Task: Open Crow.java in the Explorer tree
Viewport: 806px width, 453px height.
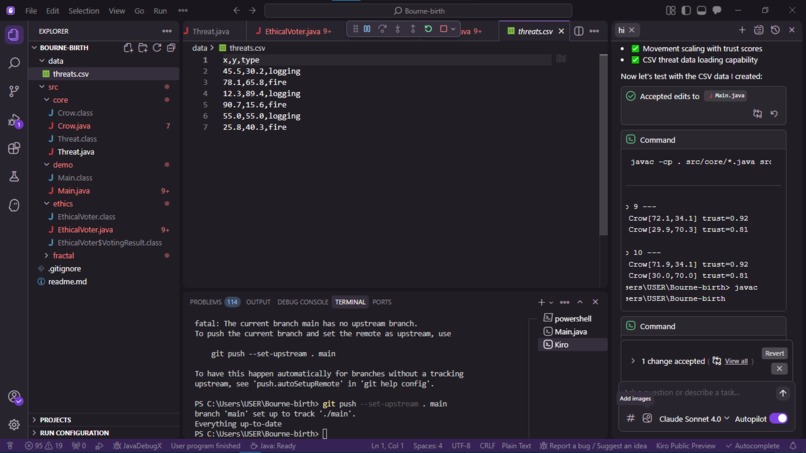Action: 74,125
